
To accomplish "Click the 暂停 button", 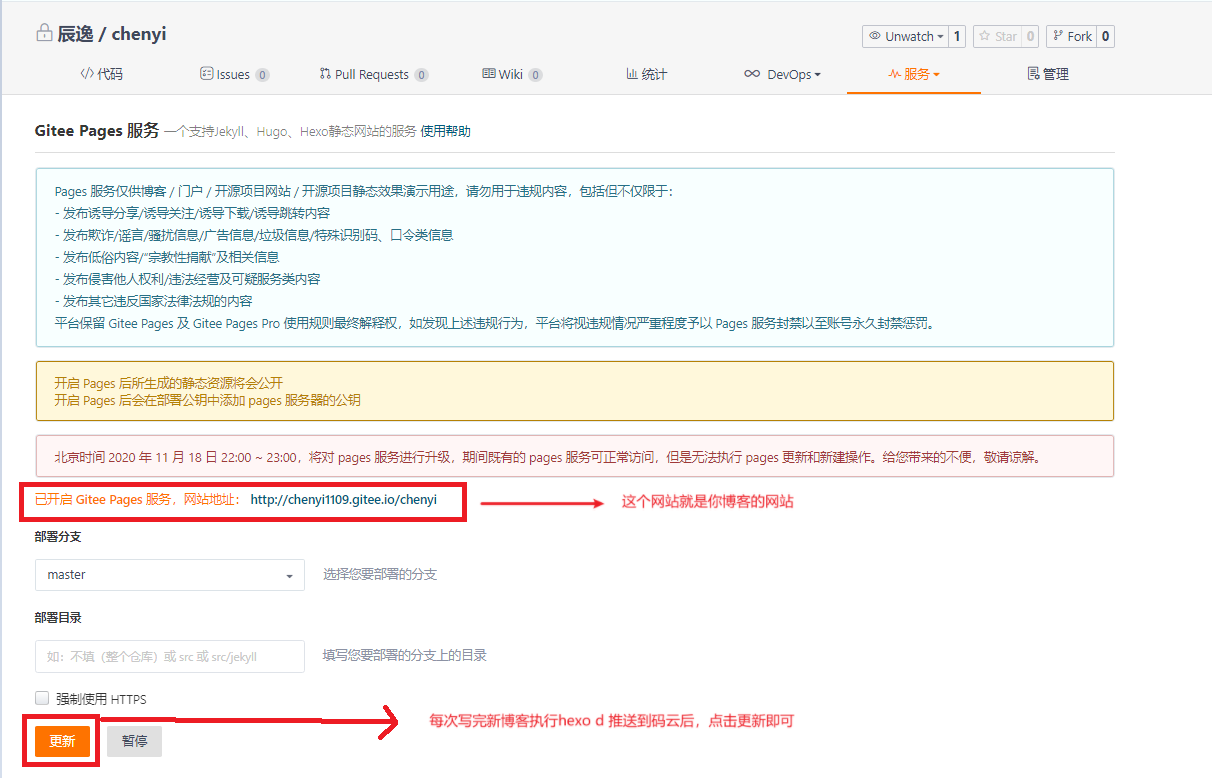I will coord(135,741).
